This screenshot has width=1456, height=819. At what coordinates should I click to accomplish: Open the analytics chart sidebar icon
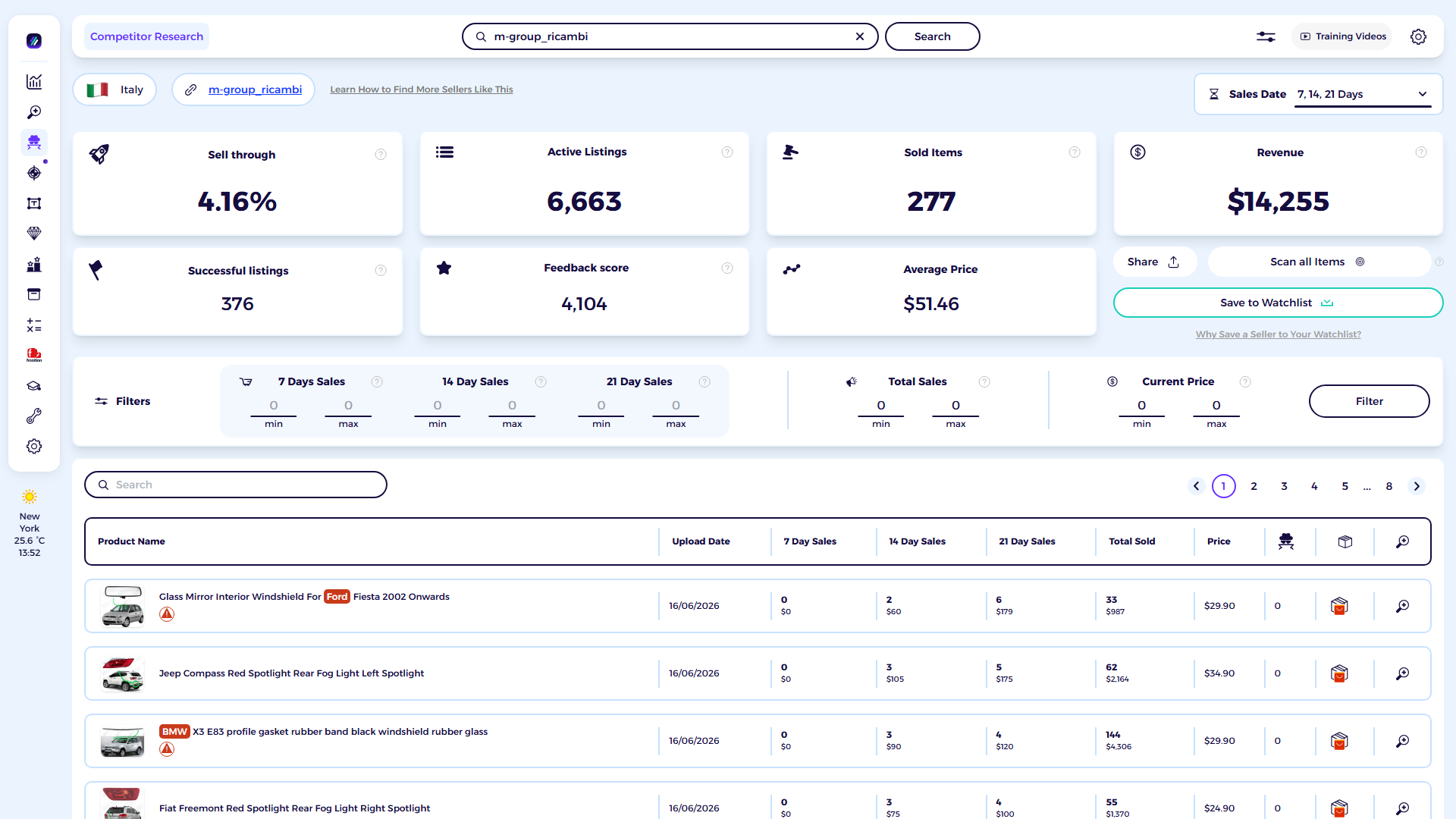point(34,82)
